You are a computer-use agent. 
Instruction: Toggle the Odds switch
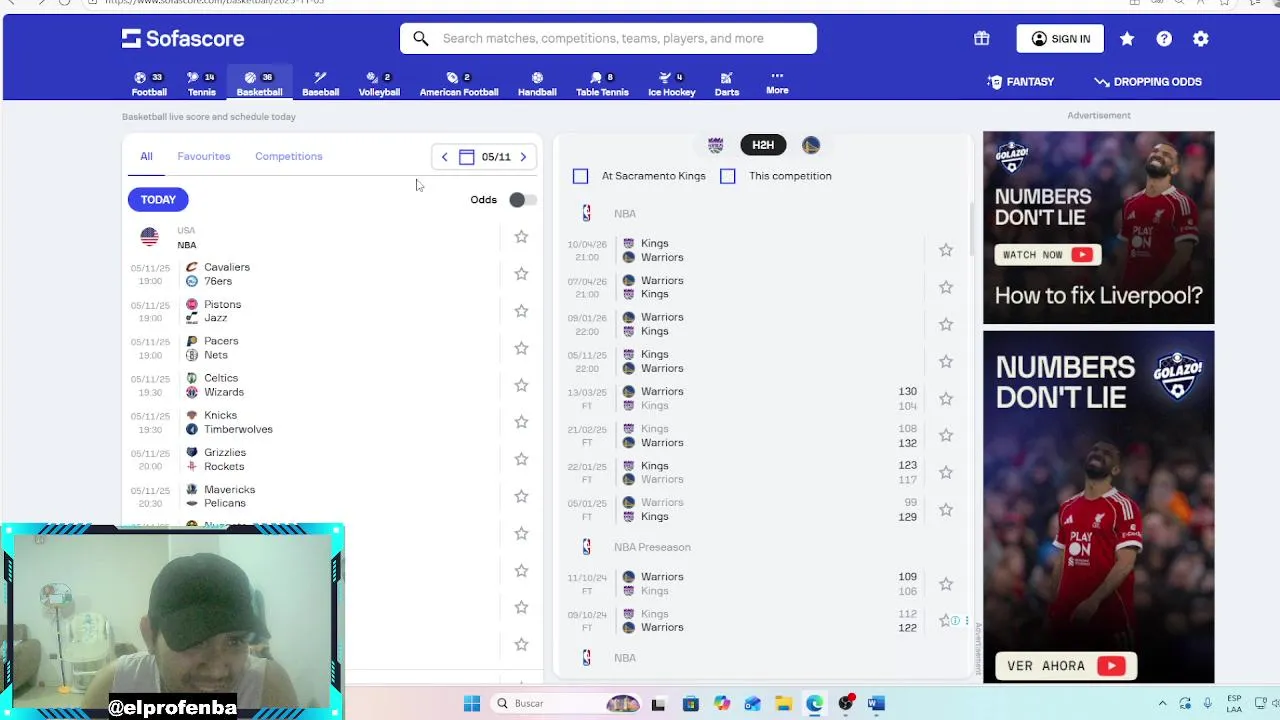[x=522, y=200]
